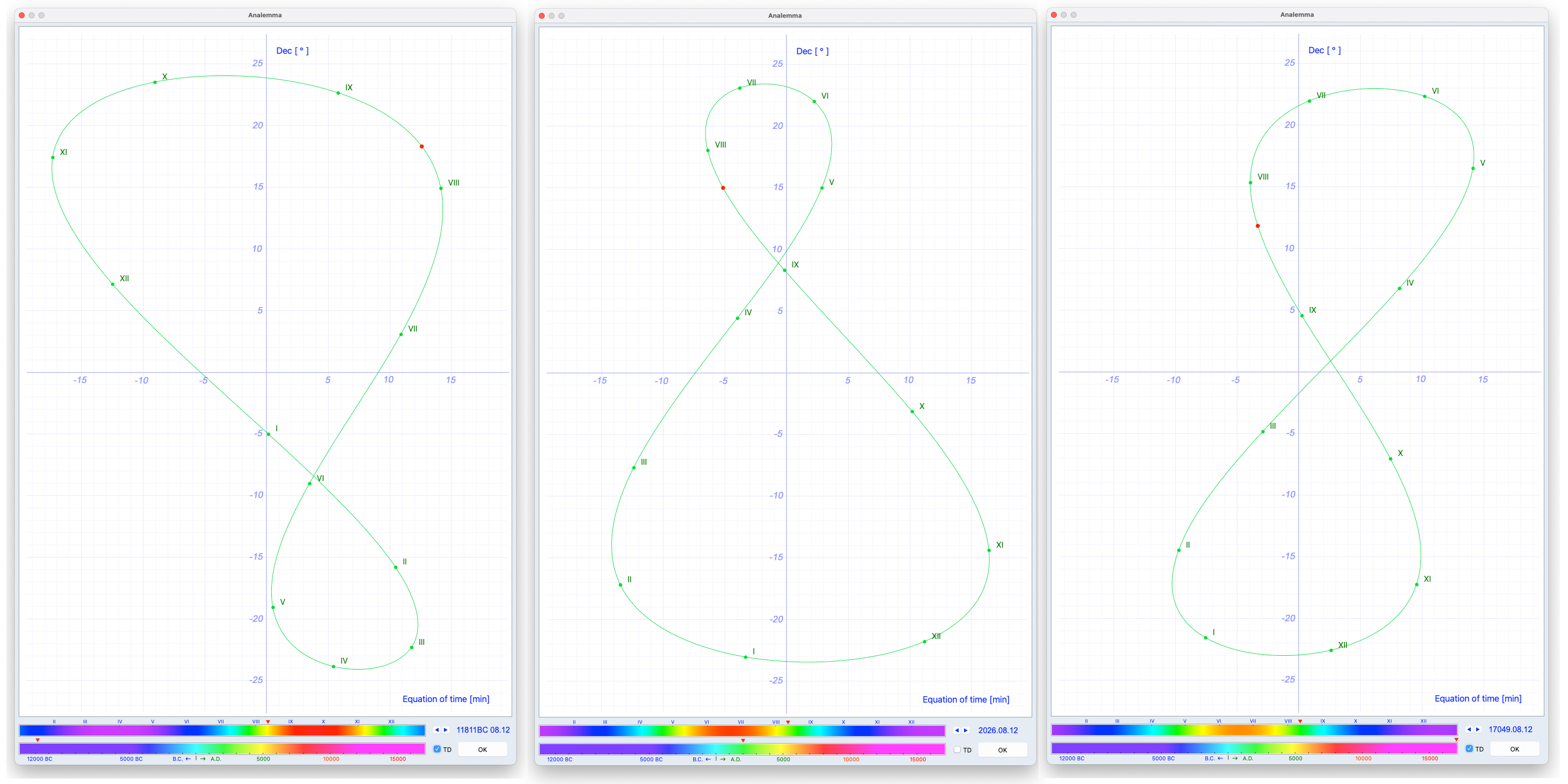The image size is (1568, 784).
Task: Click red year marker in the 11811BC window
Action: pos(37,740)
